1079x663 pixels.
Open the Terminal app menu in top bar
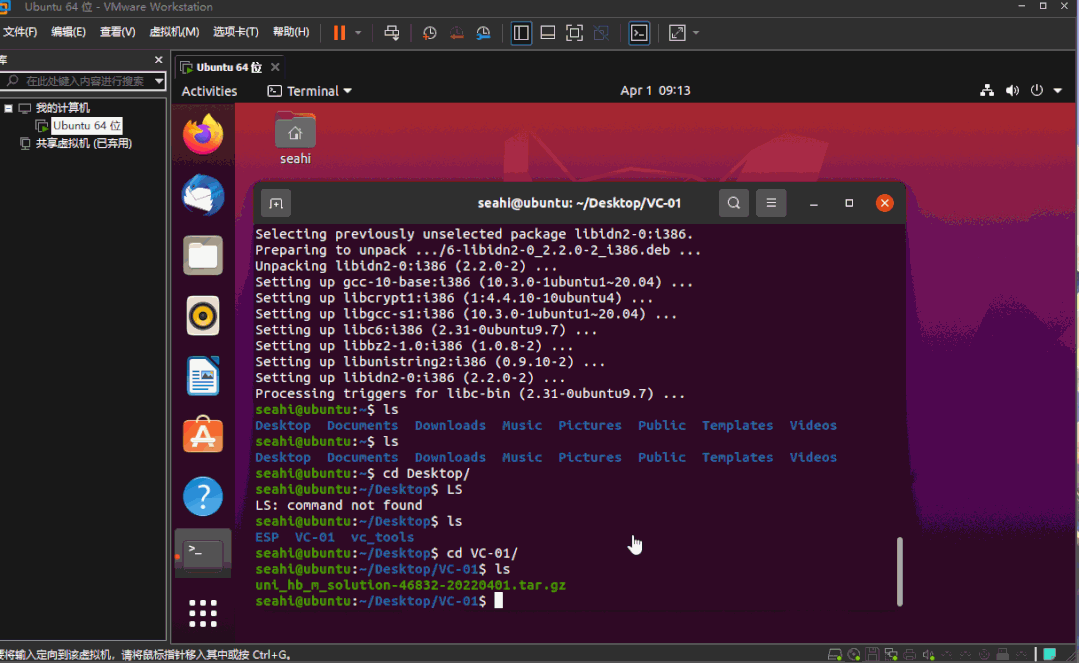pyautogui.click(x=309, y=90)
